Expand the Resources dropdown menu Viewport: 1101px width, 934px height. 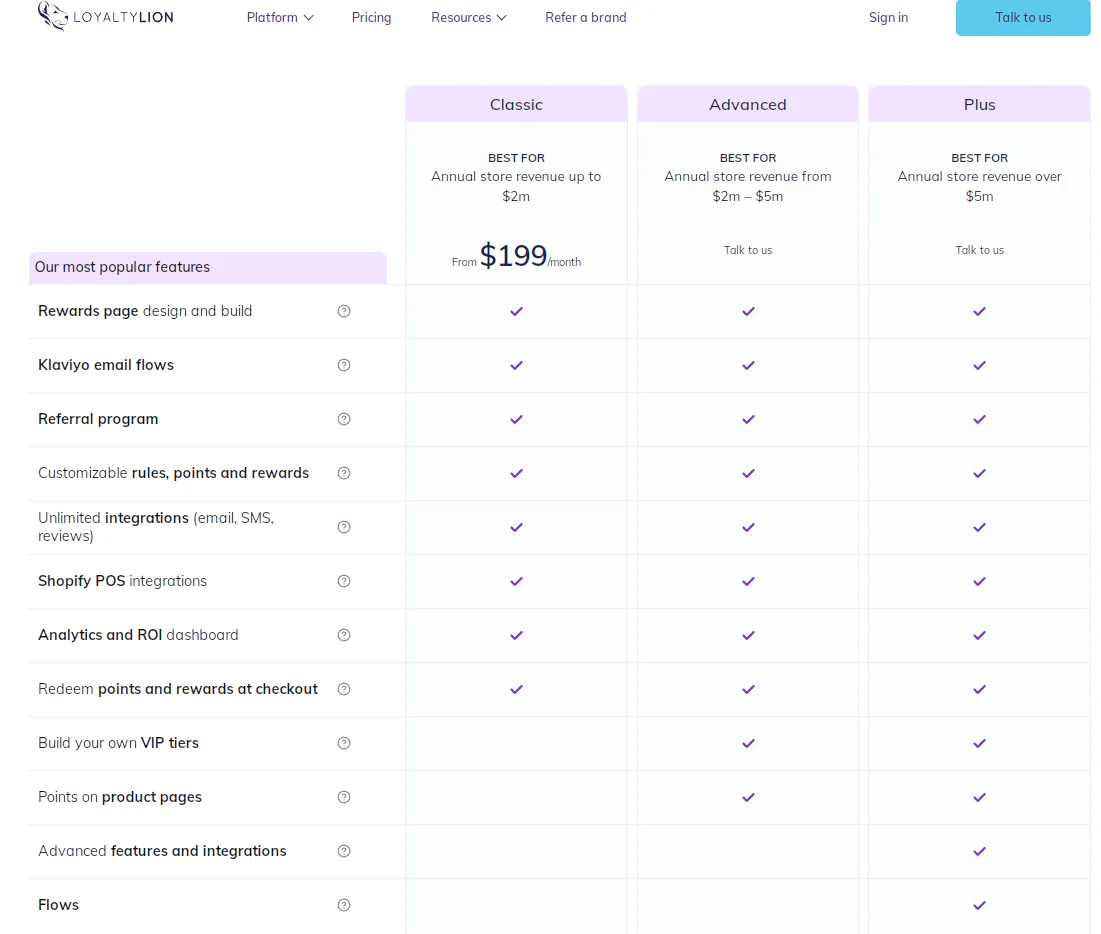point(468,18)
